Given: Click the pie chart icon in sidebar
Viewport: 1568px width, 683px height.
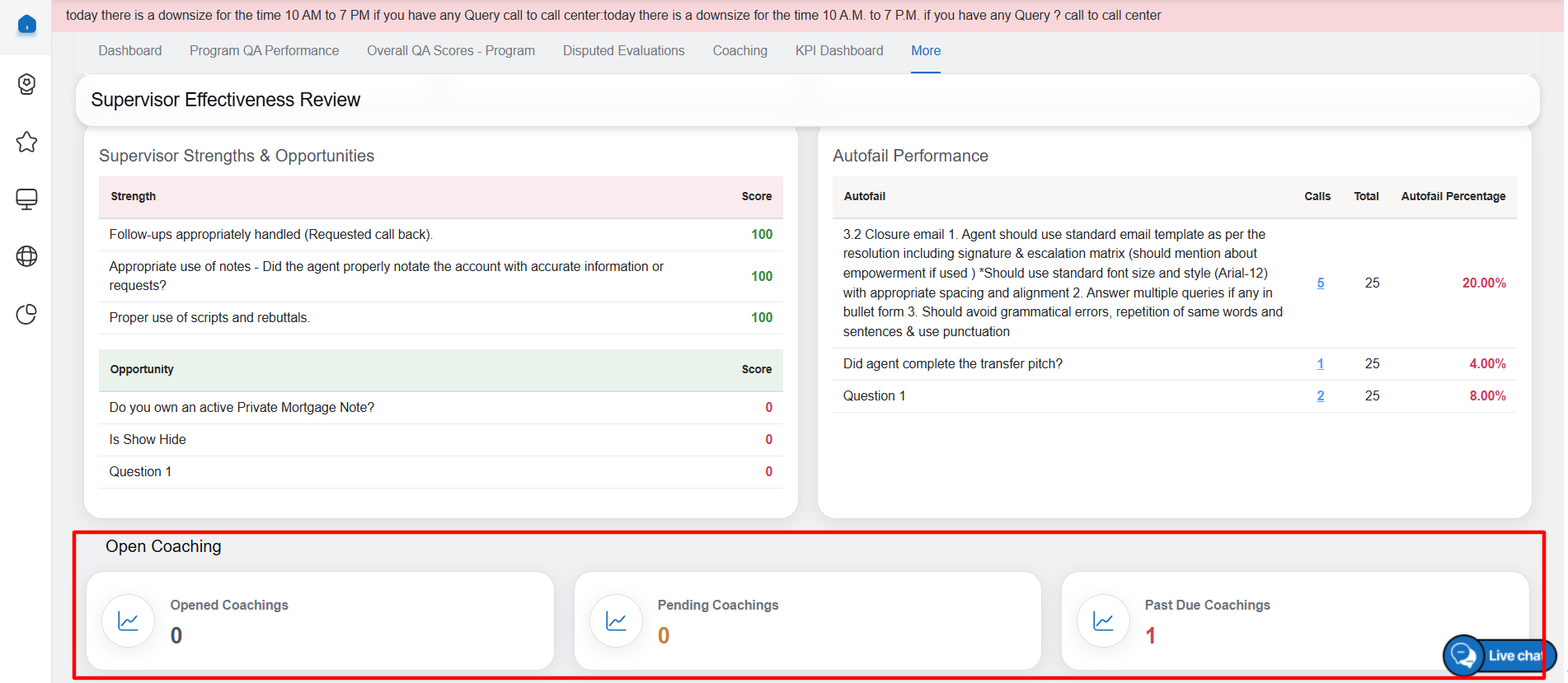Looking at the screenshot, I should pyautogui.click(x=26, y=314).
